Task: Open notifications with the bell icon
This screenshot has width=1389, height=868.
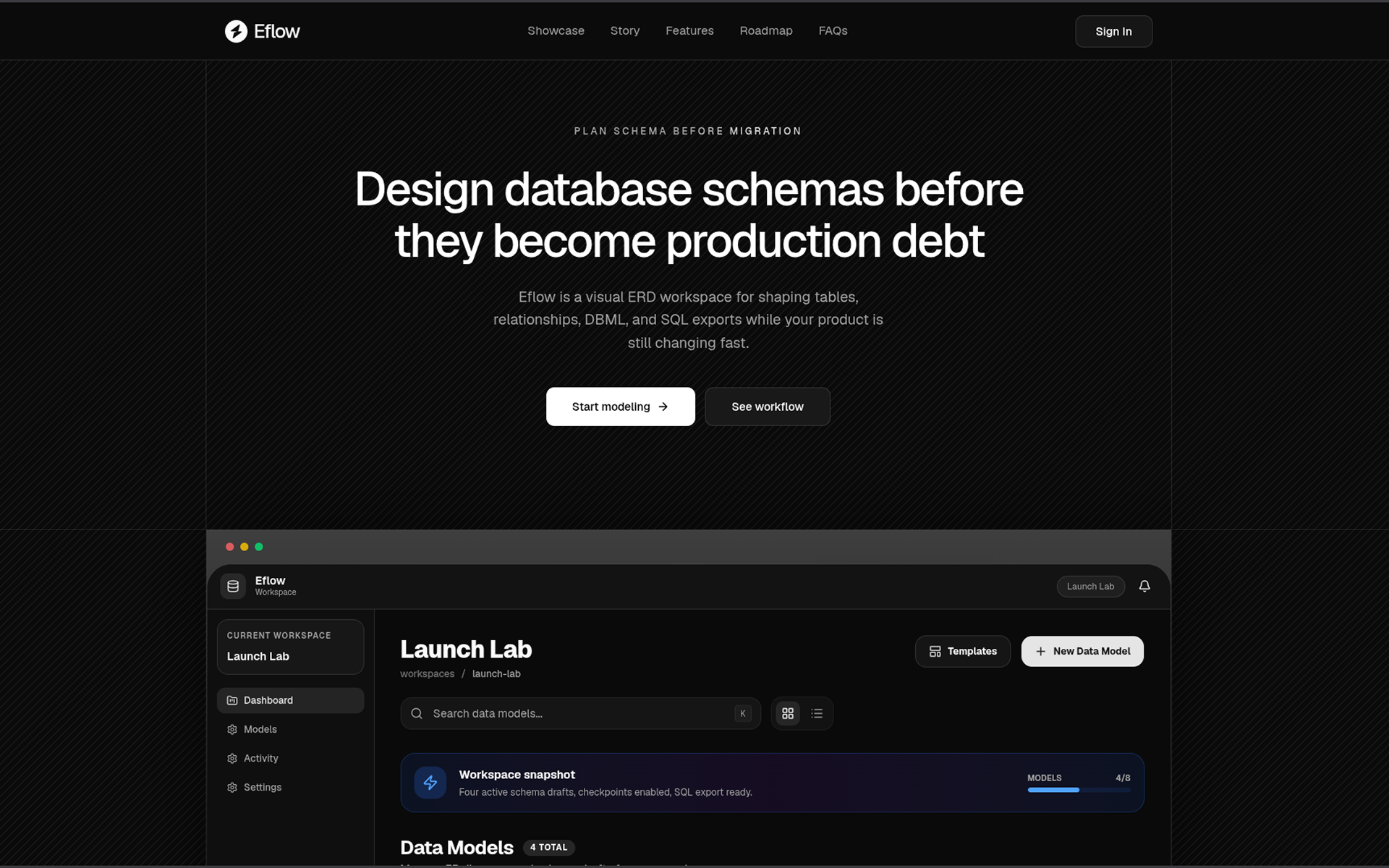Action: click(1144, 586)
